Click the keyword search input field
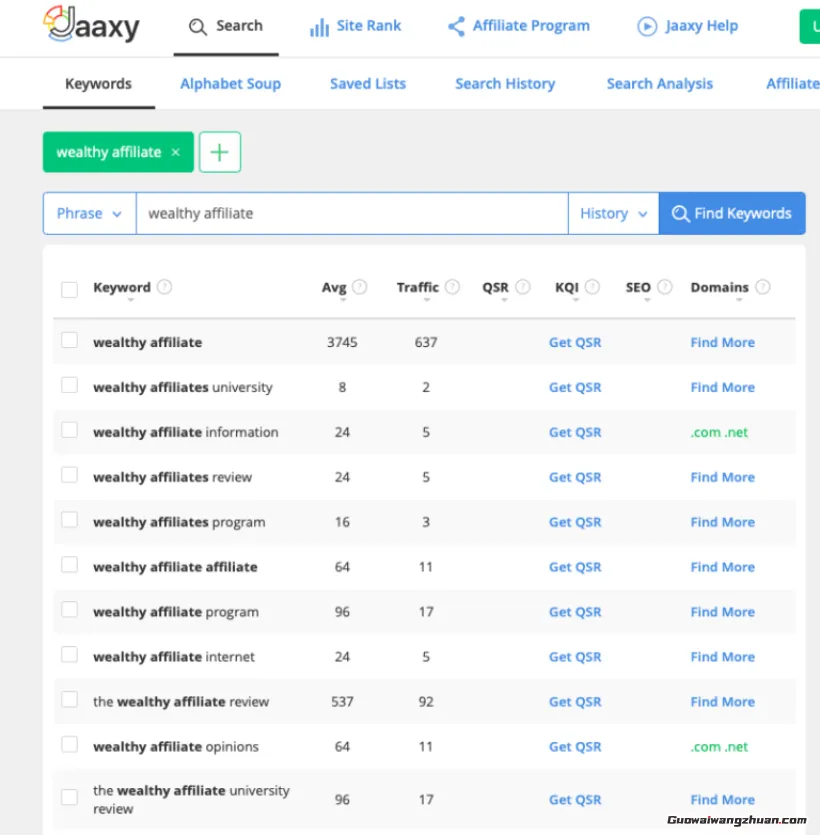Screen dimensions: 820x835 click(x=352, y=214)
